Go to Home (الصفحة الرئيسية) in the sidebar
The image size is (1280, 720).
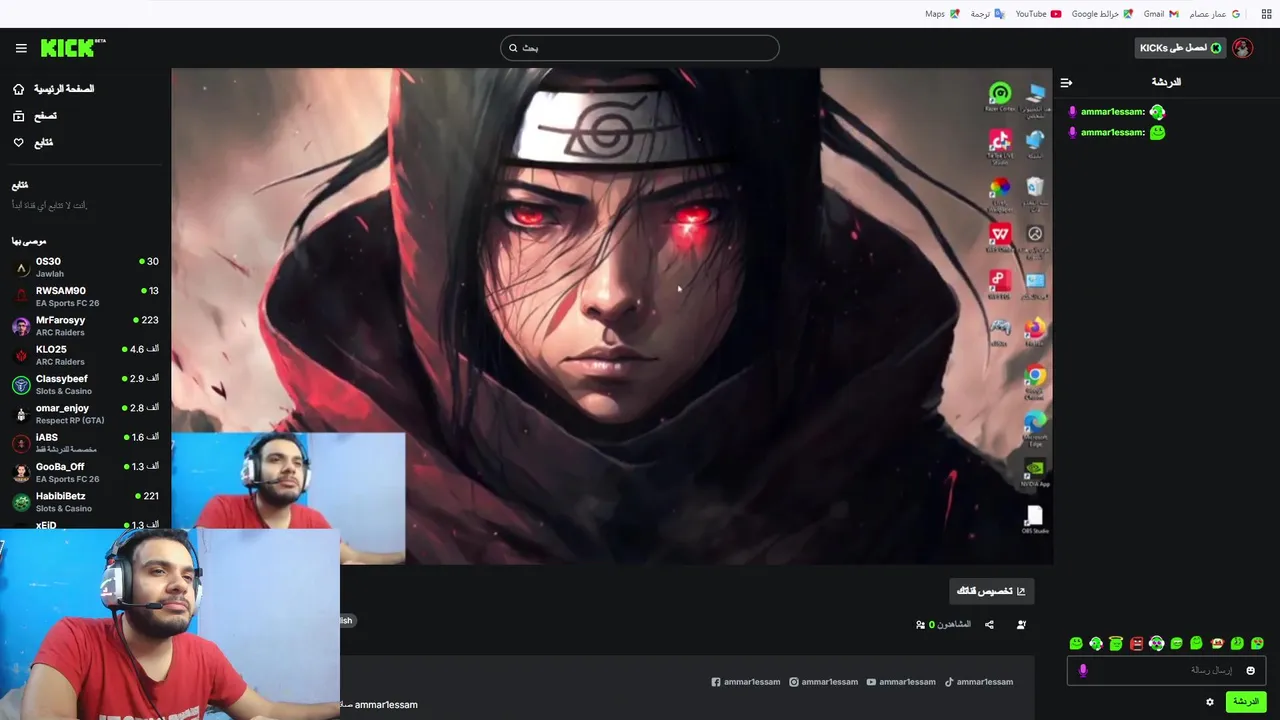(54, 89)
